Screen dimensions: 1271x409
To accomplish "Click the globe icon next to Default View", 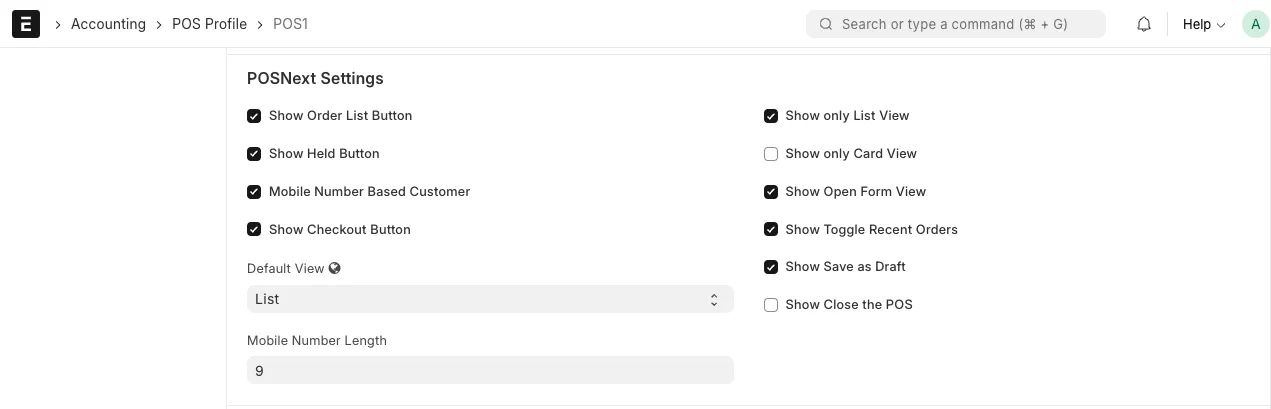I will coord(335,268).
